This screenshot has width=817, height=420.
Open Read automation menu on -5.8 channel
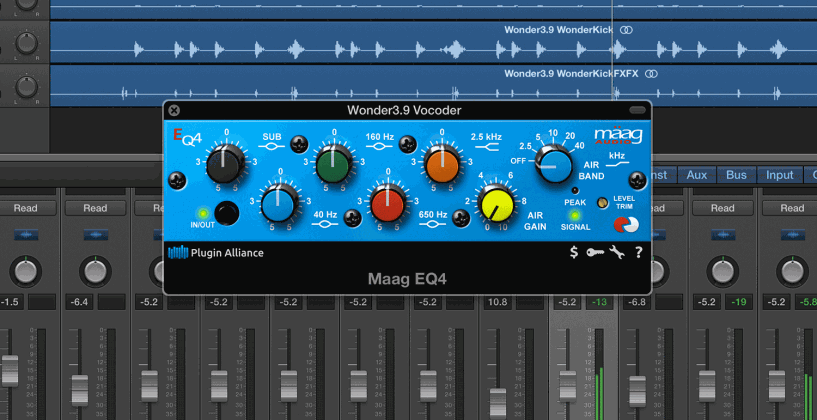[792, 208]
